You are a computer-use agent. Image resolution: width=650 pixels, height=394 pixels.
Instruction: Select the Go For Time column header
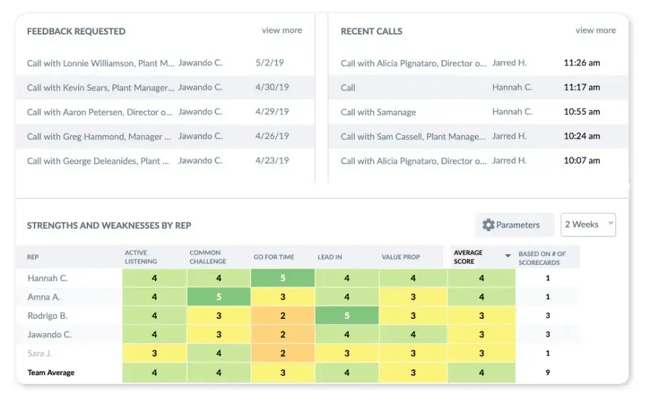274,257
